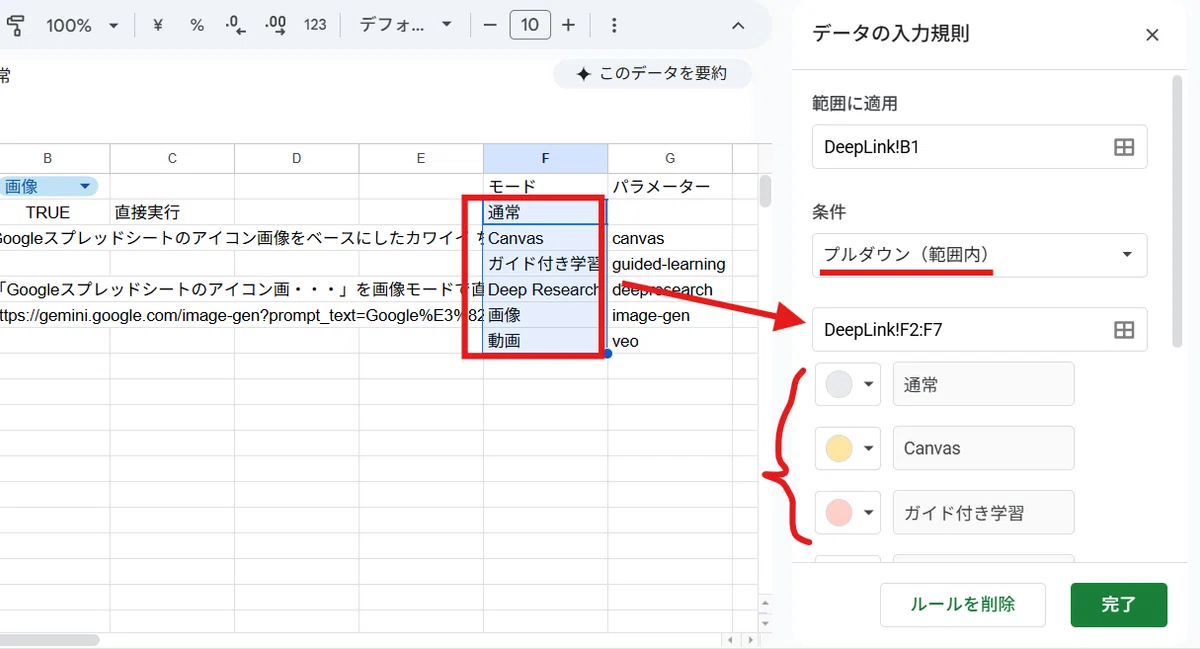Decrease decimal places
The height and width of the screenshot is (649, 1200).
pyautogui.click(x=235, y=25)
